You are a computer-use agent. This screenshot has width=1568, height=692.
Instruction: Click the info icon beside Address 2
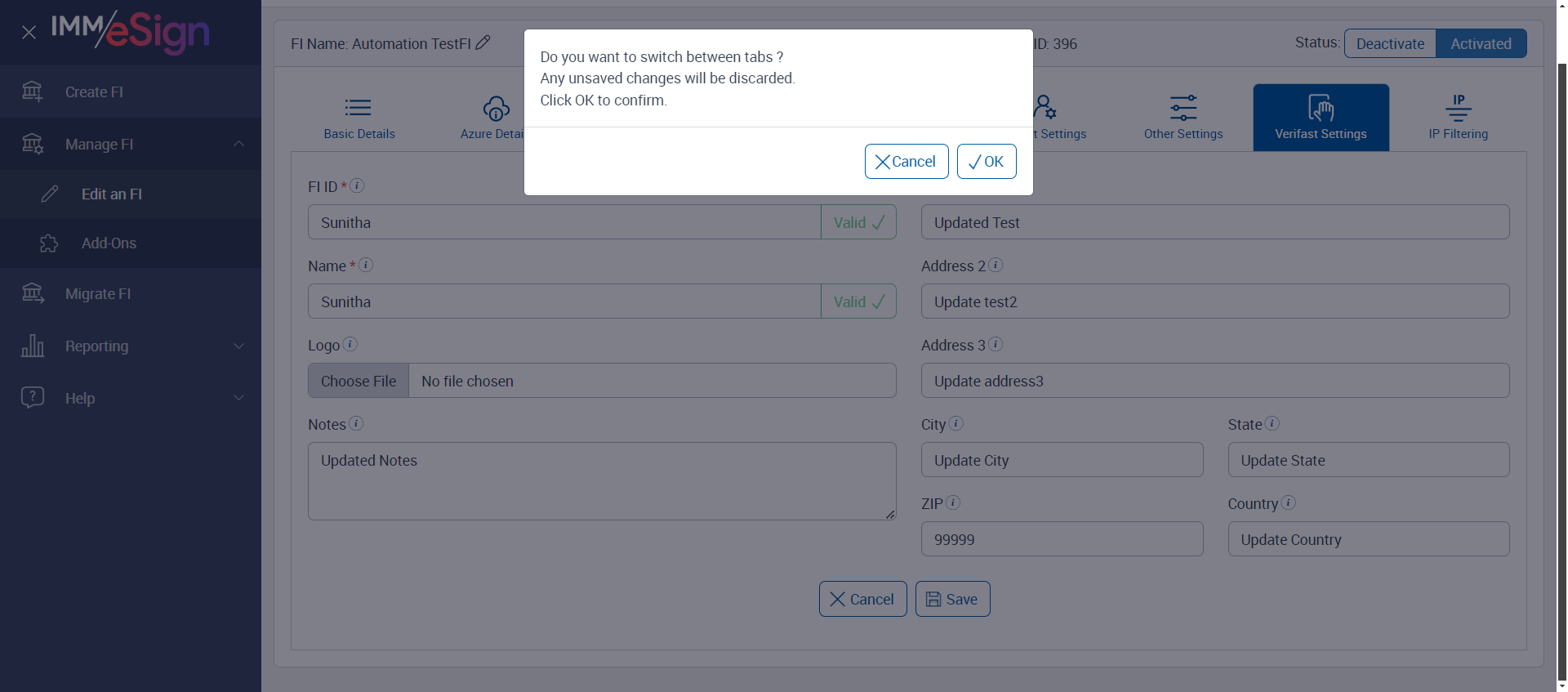point(996,265)
